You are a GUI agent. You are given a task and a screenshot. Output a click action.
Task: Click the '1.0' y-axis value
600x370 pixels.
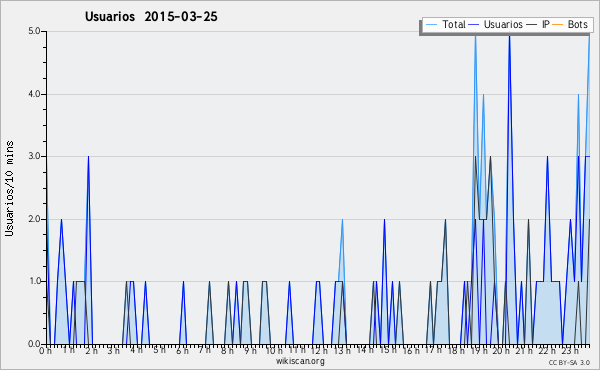tap(34, 281)
